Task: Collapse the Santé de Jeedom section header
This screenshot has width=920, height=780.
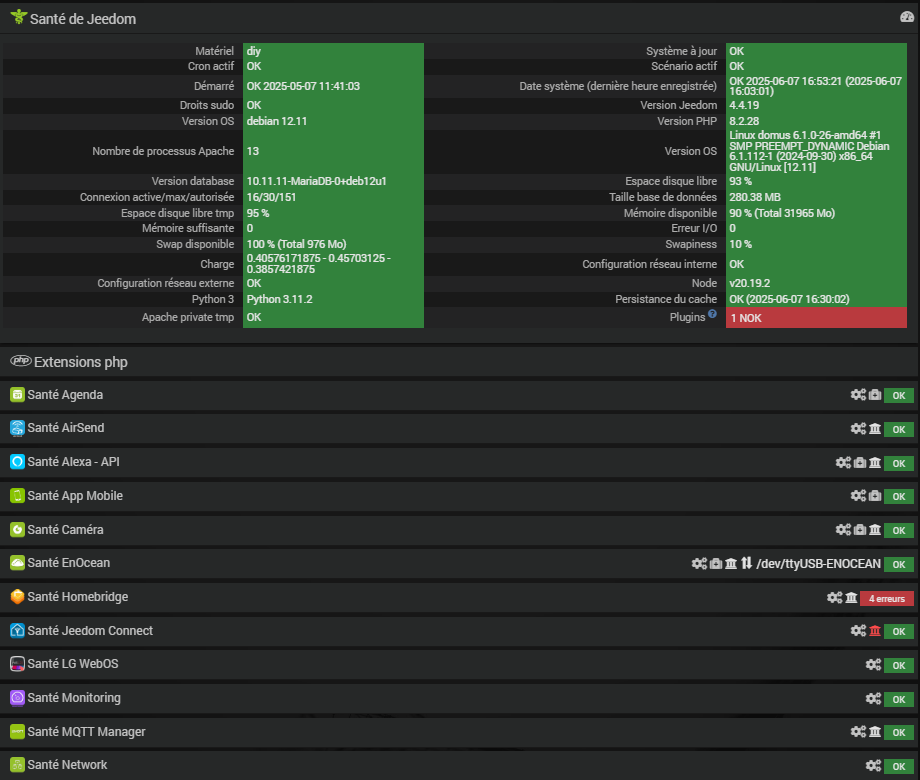Action: pos(460,19)
